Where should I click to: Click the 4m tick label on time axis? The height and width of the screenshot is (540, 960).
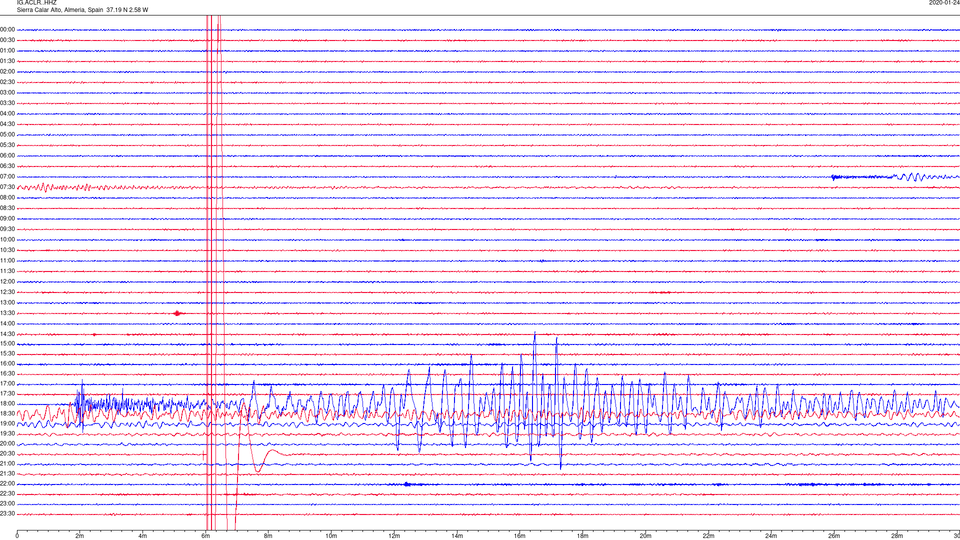point(143,536)
